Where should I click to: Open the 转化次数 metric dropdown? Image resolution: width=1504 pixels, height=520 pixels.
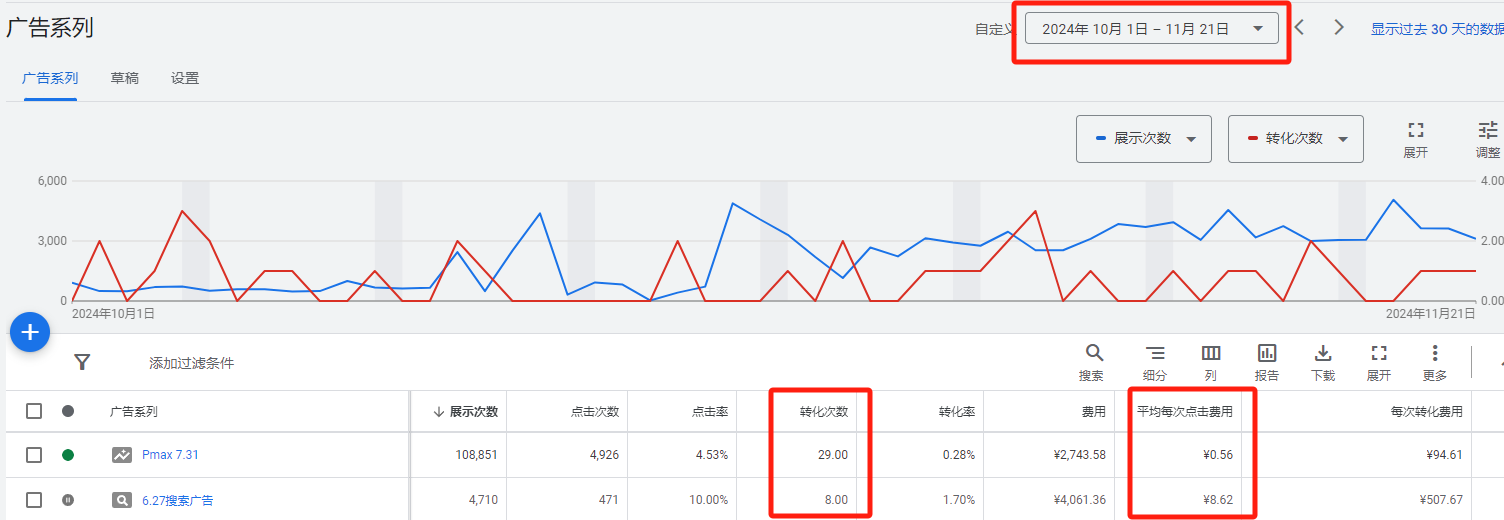pos(1296,139)
